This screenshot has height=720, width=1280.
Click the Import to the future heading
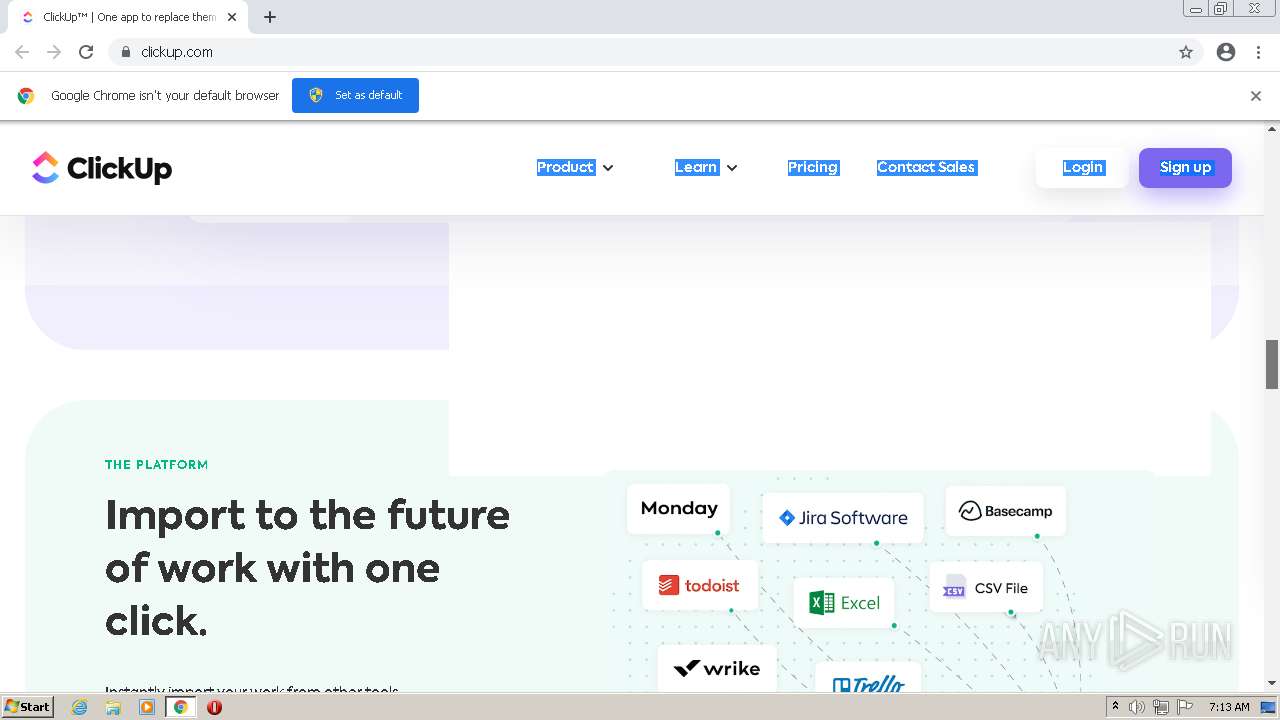[x=307, y=568]
